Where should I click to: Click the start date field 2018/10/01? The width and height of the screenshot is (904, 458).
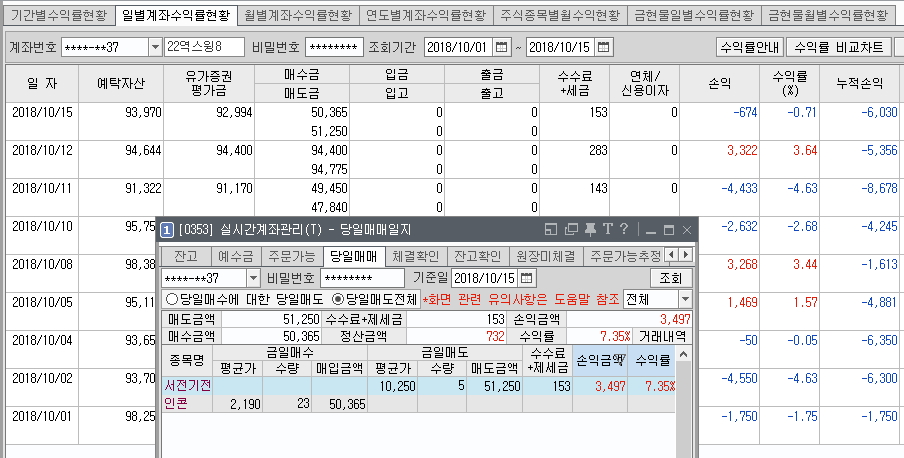coord(459,47)
